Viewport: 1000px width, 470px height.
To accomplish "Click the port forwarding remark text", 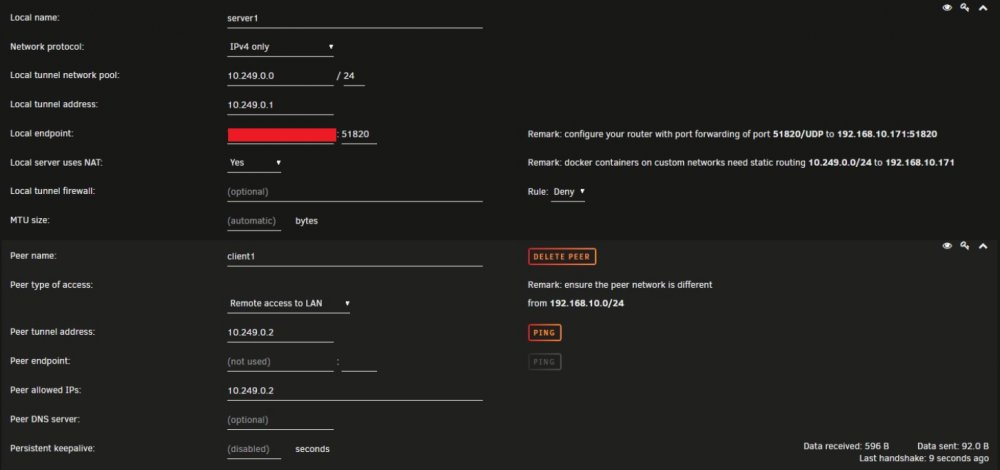I will (x=732, y=135).
